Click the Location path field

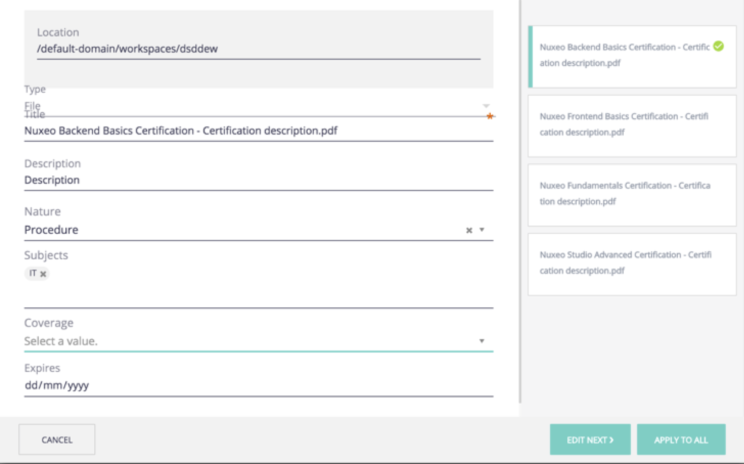click(250, 49)
